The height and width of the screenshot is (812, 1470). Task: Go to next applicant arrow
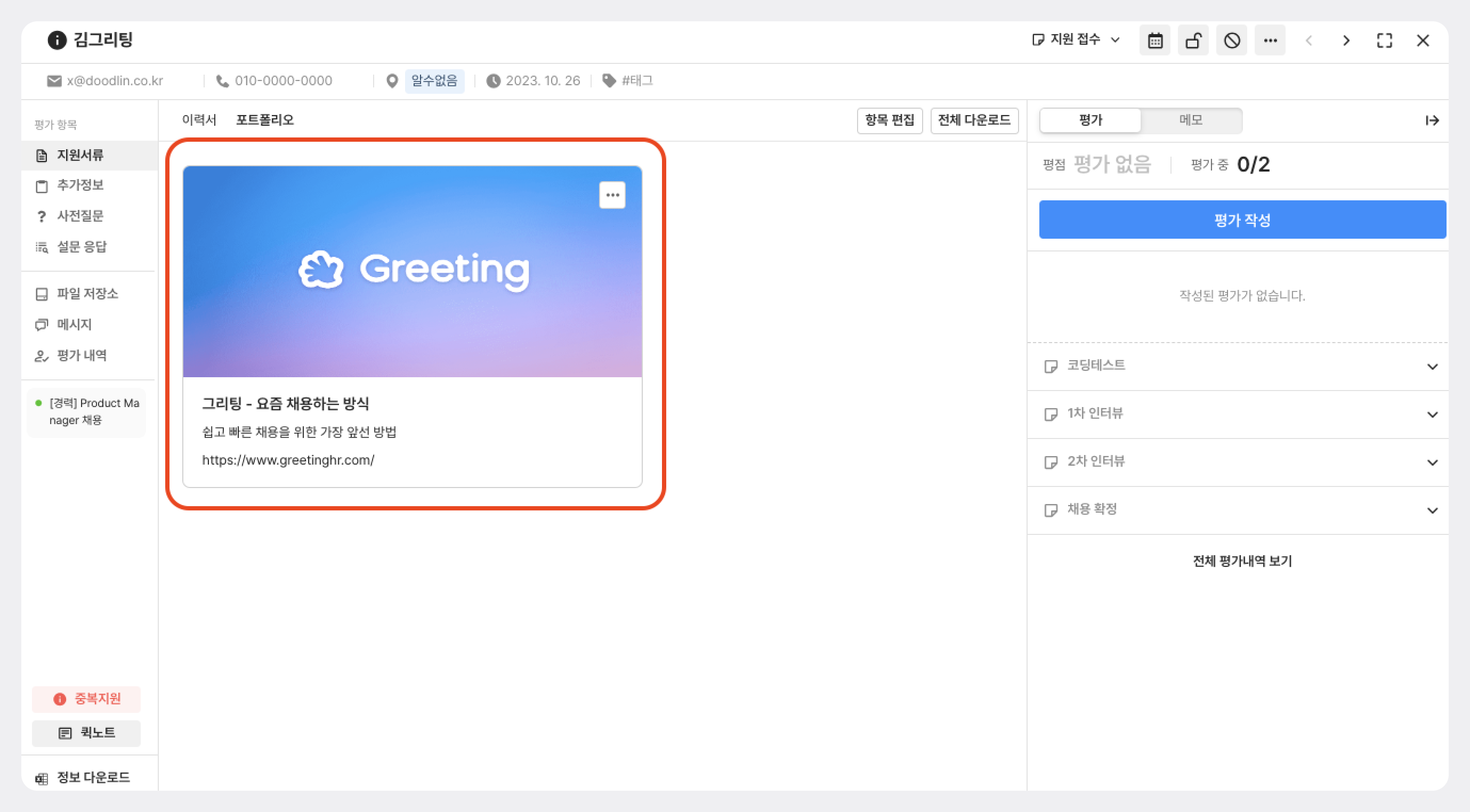1346,40
